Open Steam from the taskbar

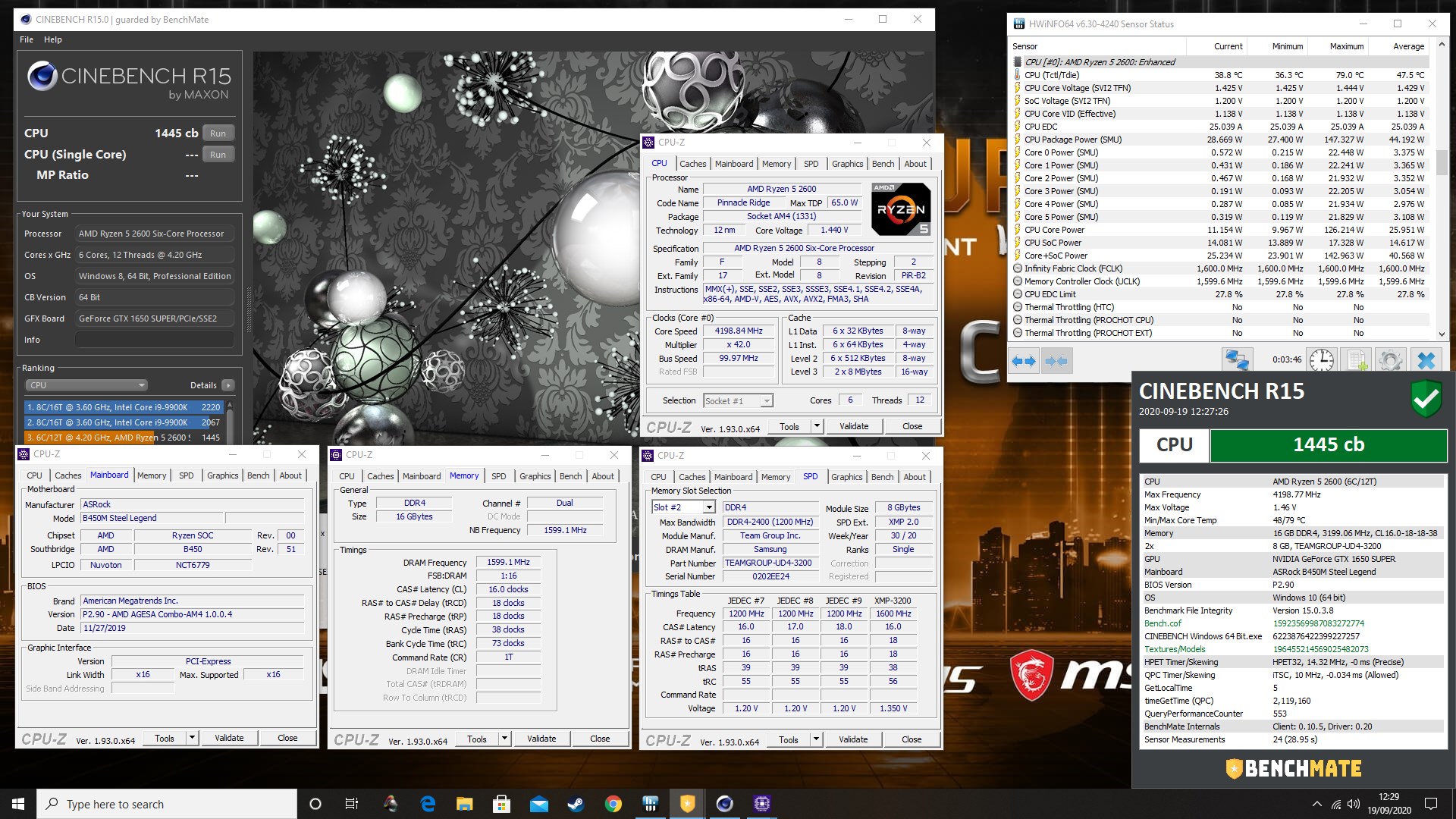[x=576, y=804]
